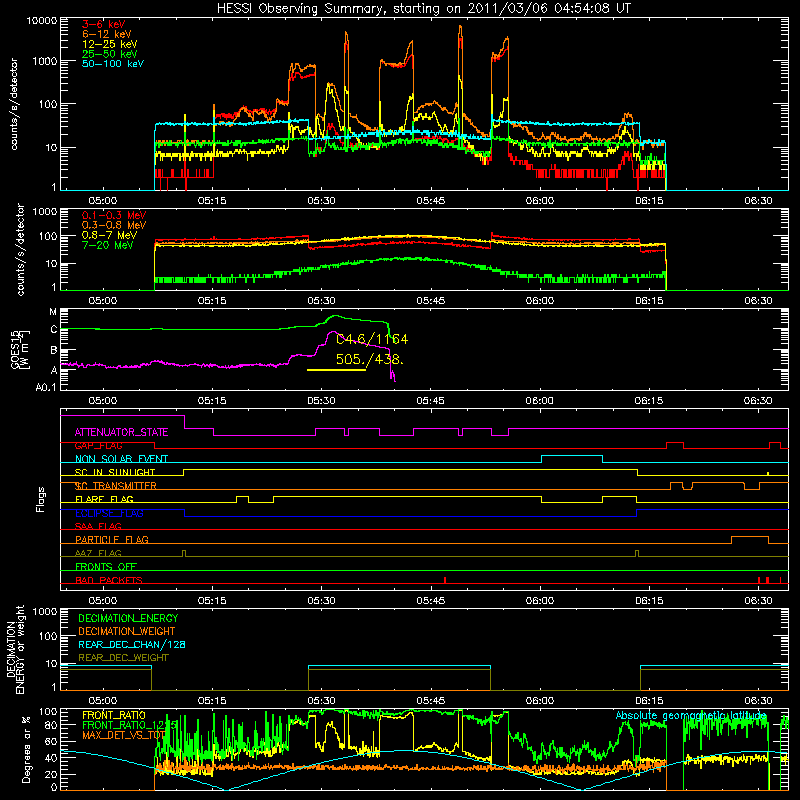
Task: Select the DECIMATION_ENERGY legend label
Action: coord(128,618)
